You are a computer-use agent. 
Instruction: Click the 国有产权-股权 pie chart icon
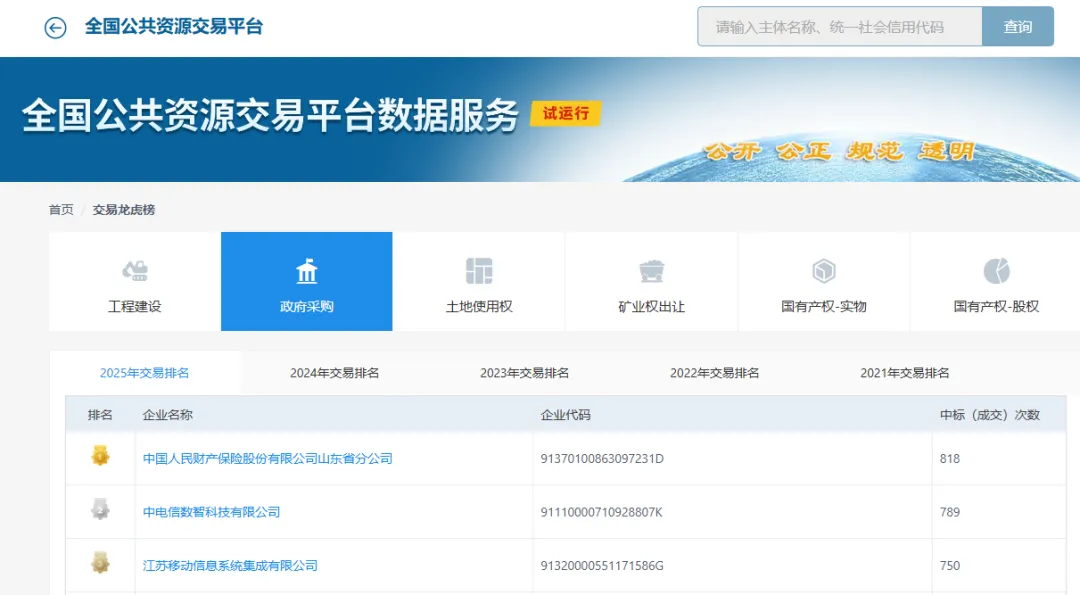click(x=996, y=271)
